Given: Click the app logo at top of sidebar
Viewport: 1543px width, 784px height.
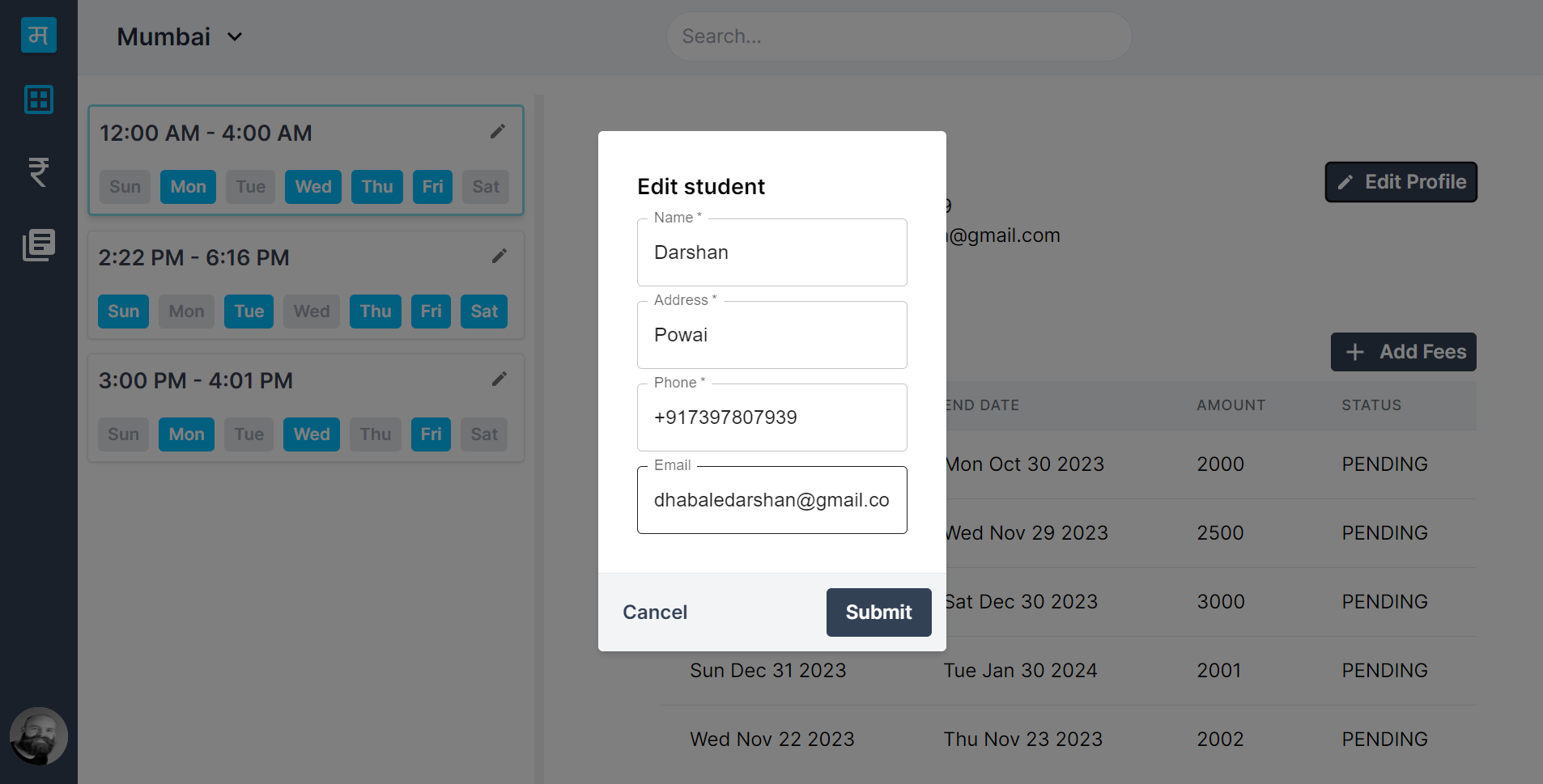Looking at the screenshot, I should 39,36.
